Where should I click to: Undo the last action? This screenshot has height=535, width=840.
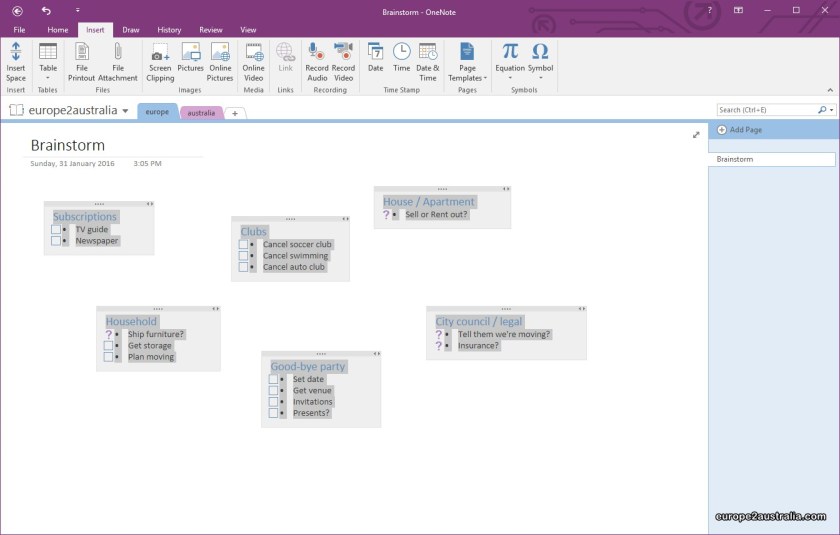pos(46,11)
